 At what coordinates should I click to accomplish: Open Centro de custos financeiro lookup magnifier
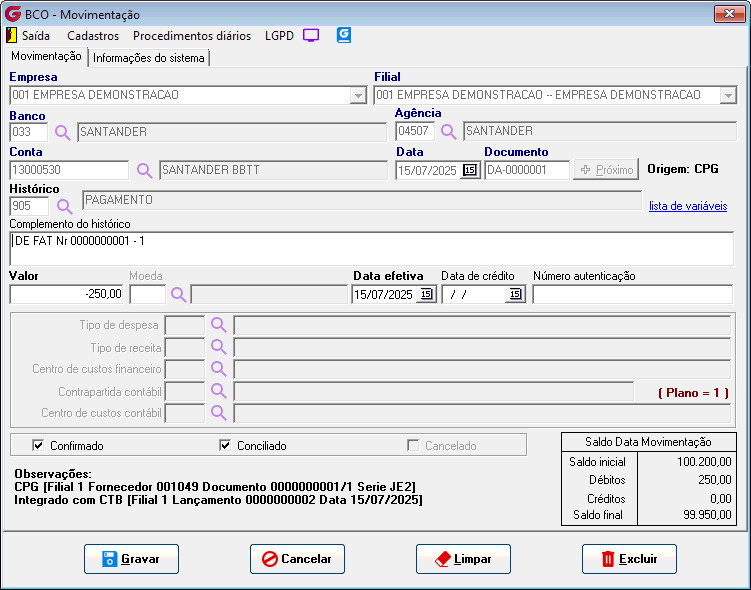[218, 369]
